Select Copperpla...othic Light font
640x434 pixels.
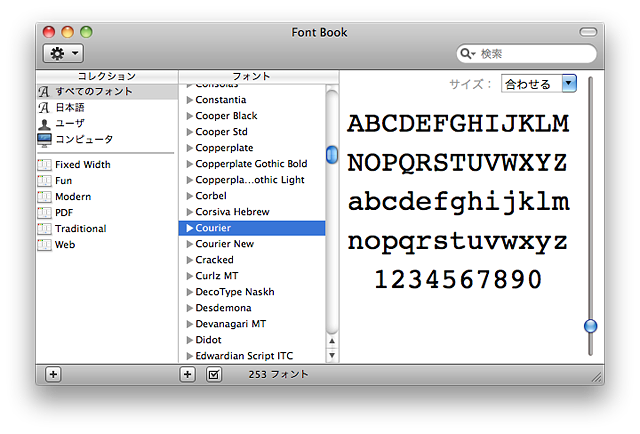click(x=252, y=180)
